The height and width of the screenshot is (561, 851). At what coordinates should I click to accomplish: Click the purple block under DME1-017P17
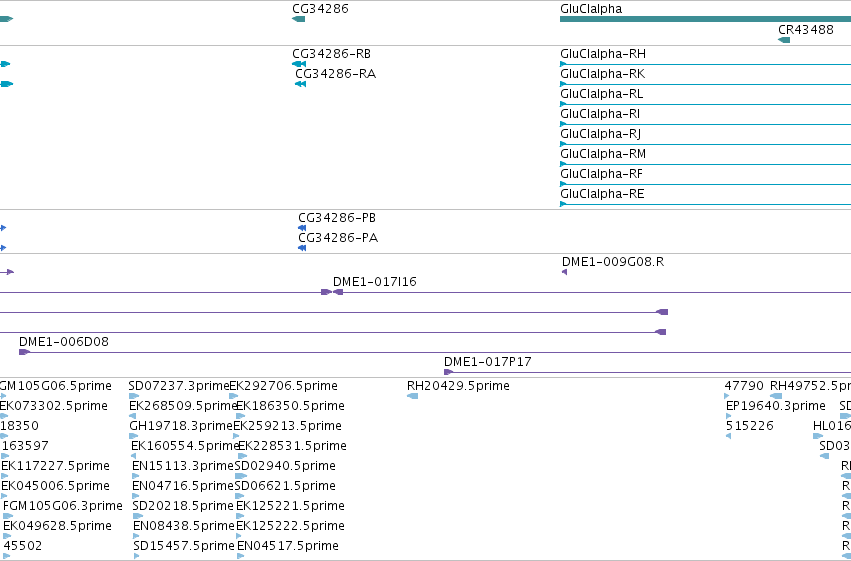pyautogui.click(x=448, y=372)
